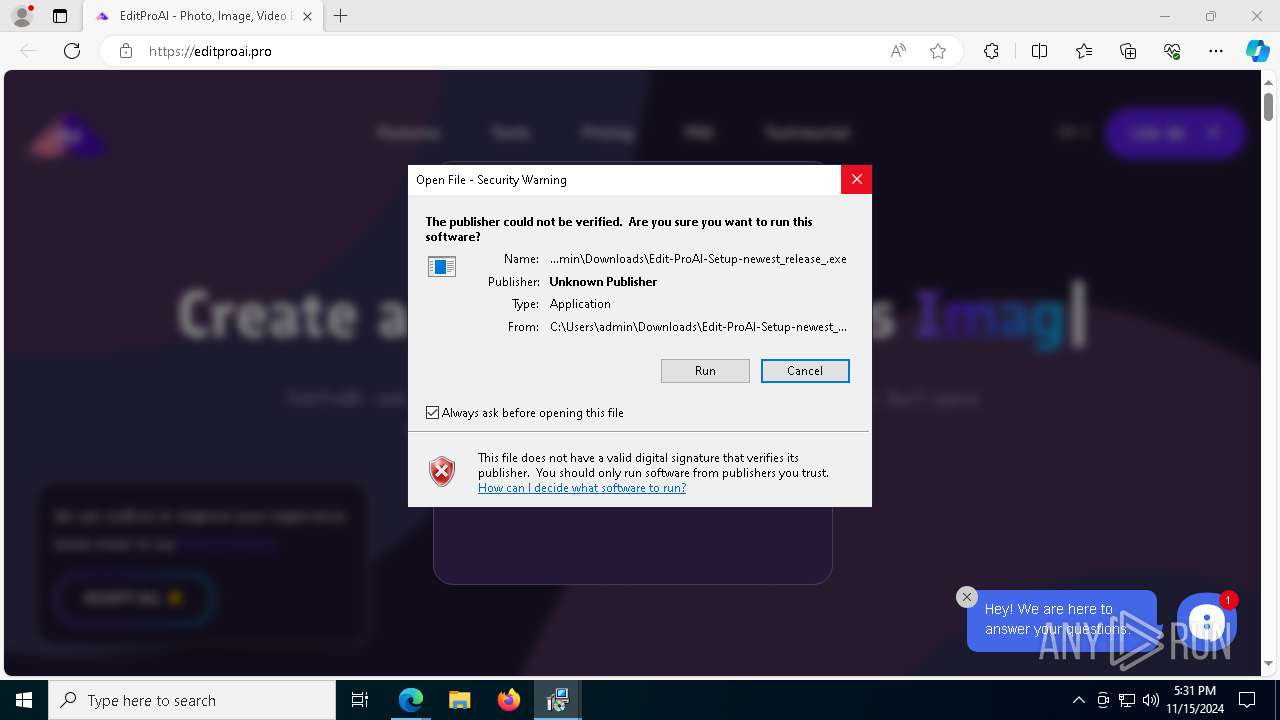The image size is (1280, 720).
Task: Uncheck Always ask before opening this file
Action: [432, 413]
